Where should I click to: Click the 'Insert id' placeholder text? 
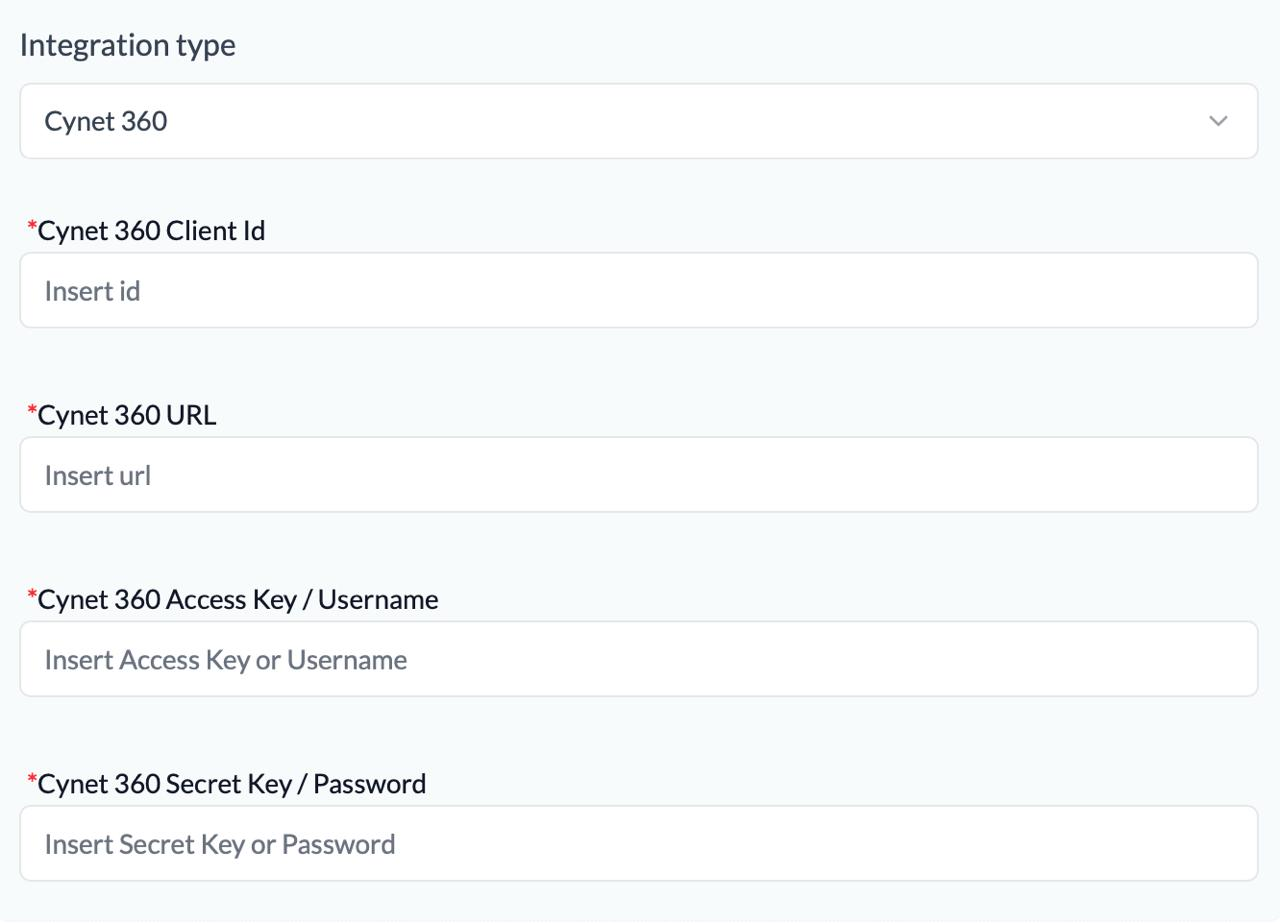point(92,291)
